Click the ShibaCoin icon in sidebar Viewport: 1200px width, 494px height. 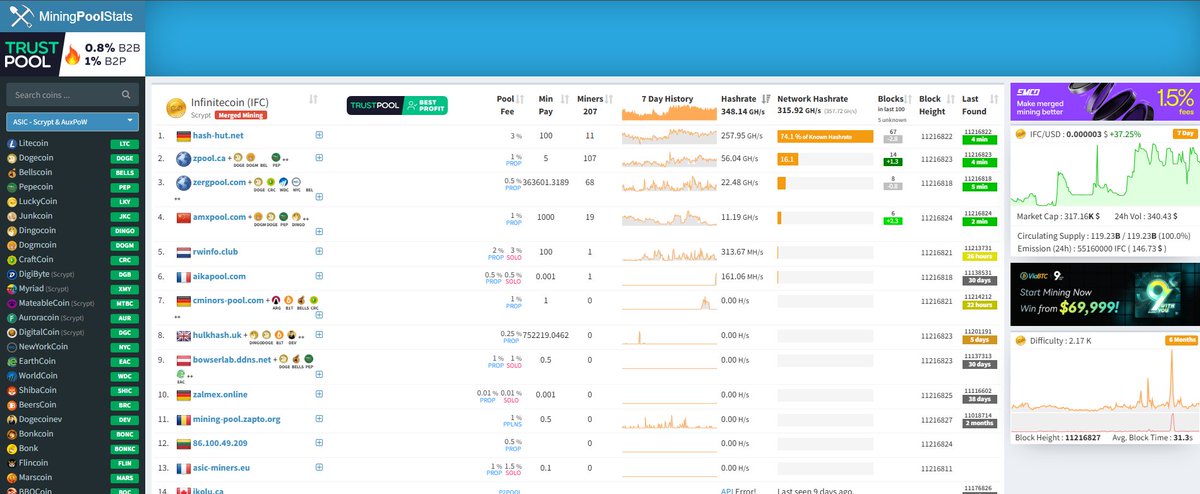[x=11, y=390]
